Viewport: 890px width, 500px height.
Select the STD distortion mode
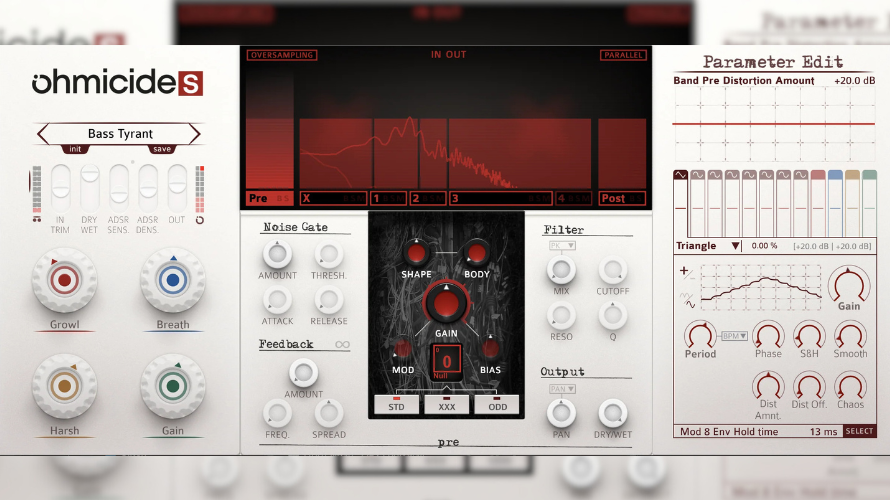click(396, 405)
